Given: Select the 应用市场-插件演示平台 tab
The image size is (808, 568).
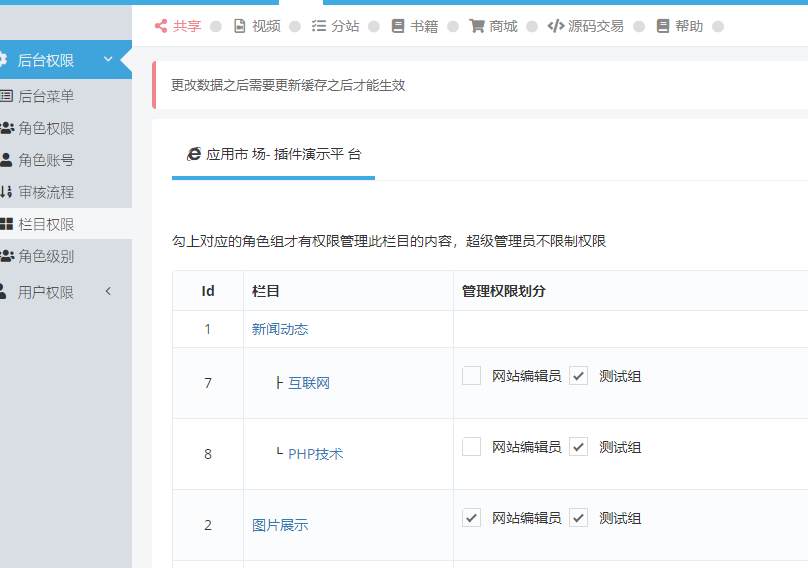Looking at the screenshot, I should tap(274, 154).
